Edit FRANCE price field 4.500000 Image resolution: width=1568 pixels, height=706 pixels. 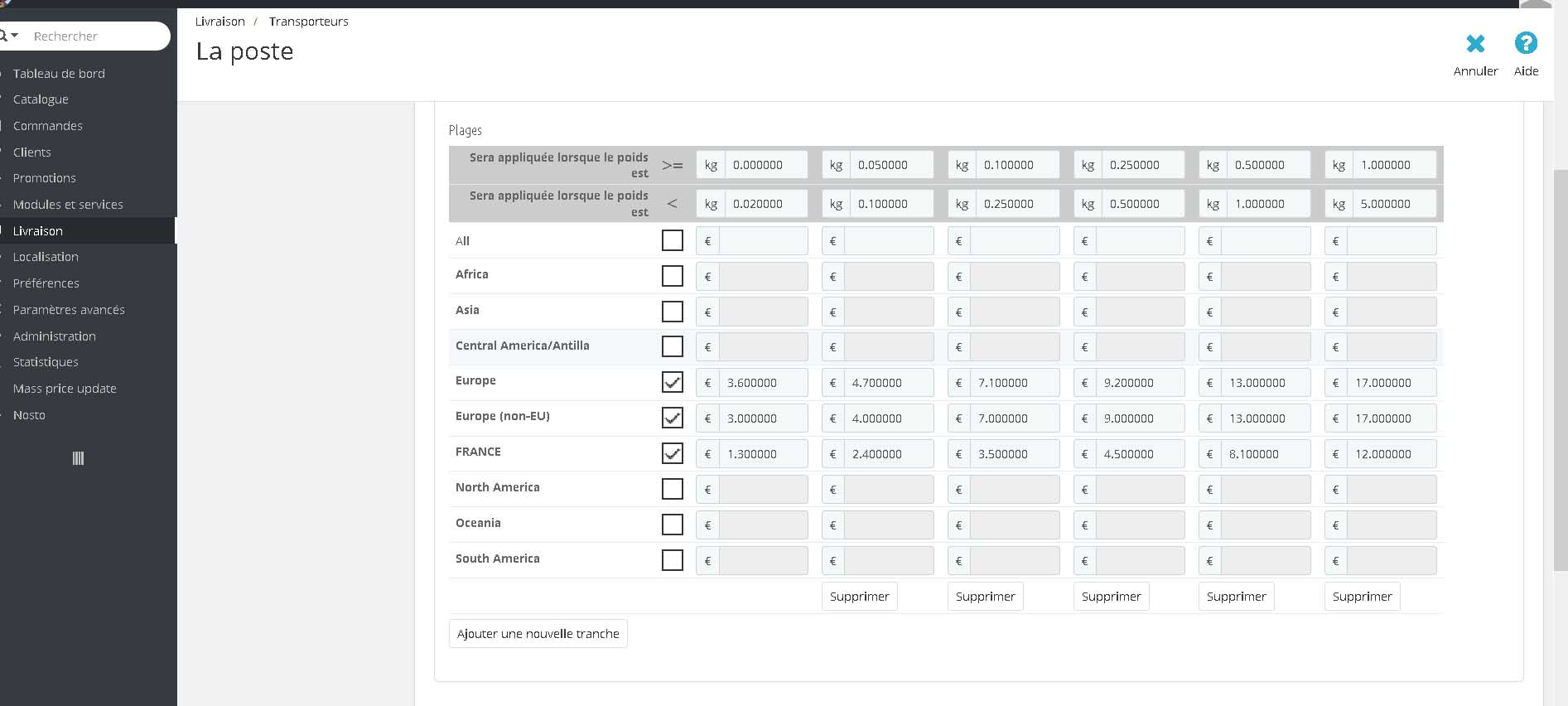point(1141,454)
